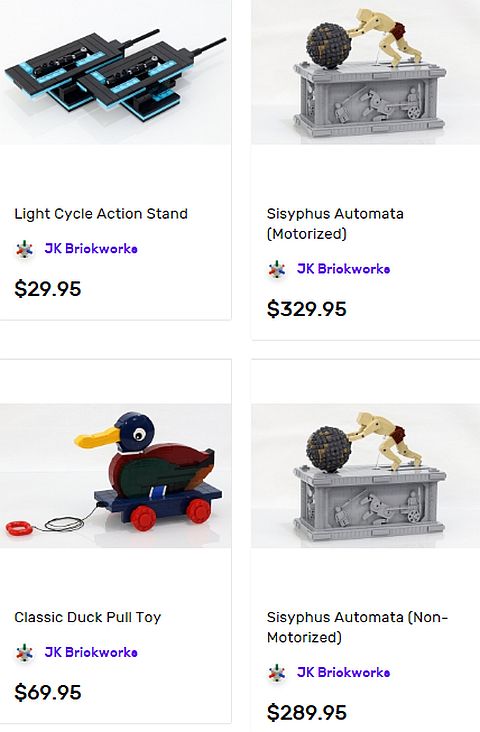Open JK Brickworks seller link under Light Cycle Action Stand
This screenshot has height=732, width=480.
91,248
